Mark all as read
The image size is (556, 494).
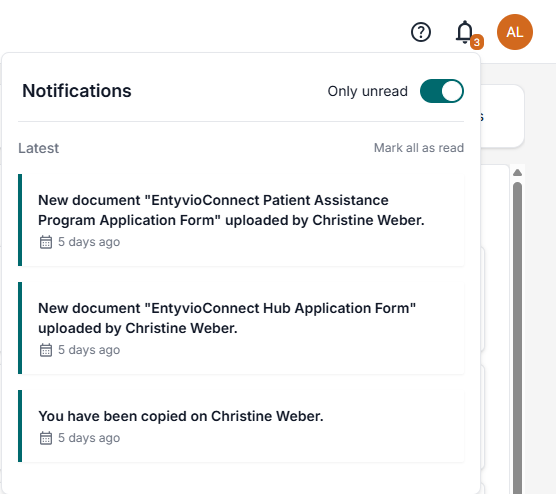click(419, 148)
